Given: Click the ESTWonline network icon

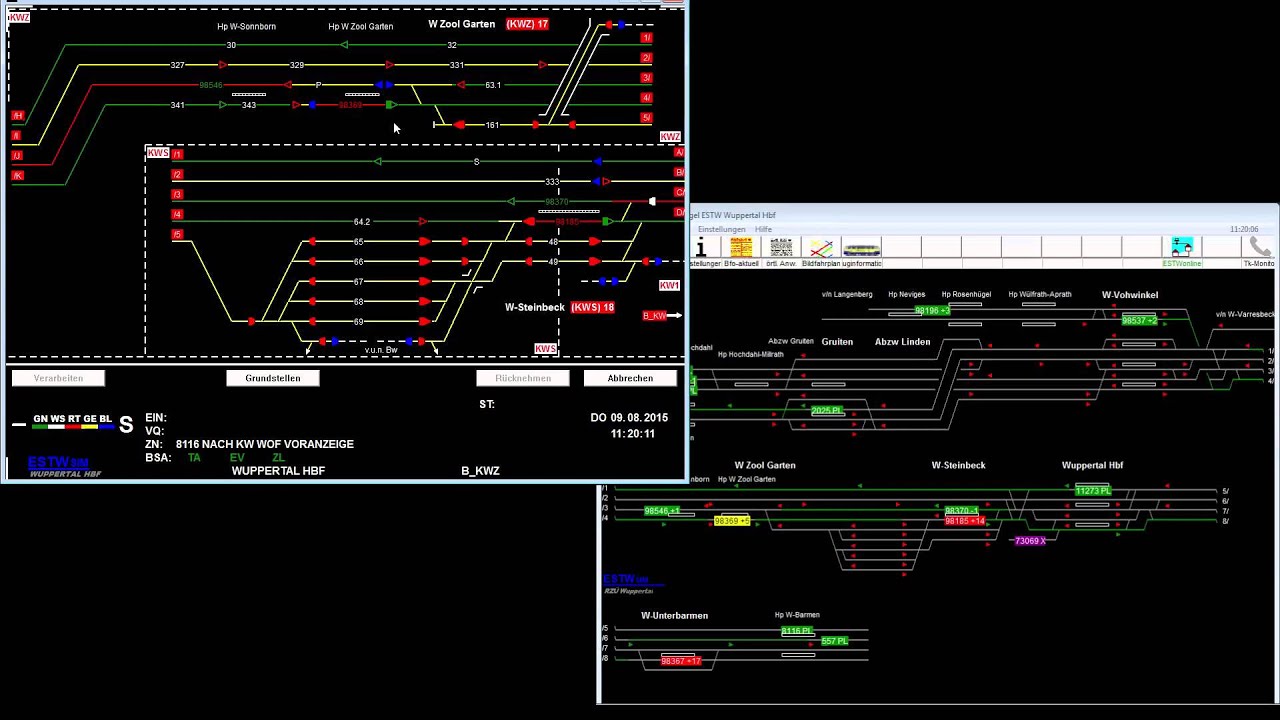Looking at the screenshot, I should 1182,247.
